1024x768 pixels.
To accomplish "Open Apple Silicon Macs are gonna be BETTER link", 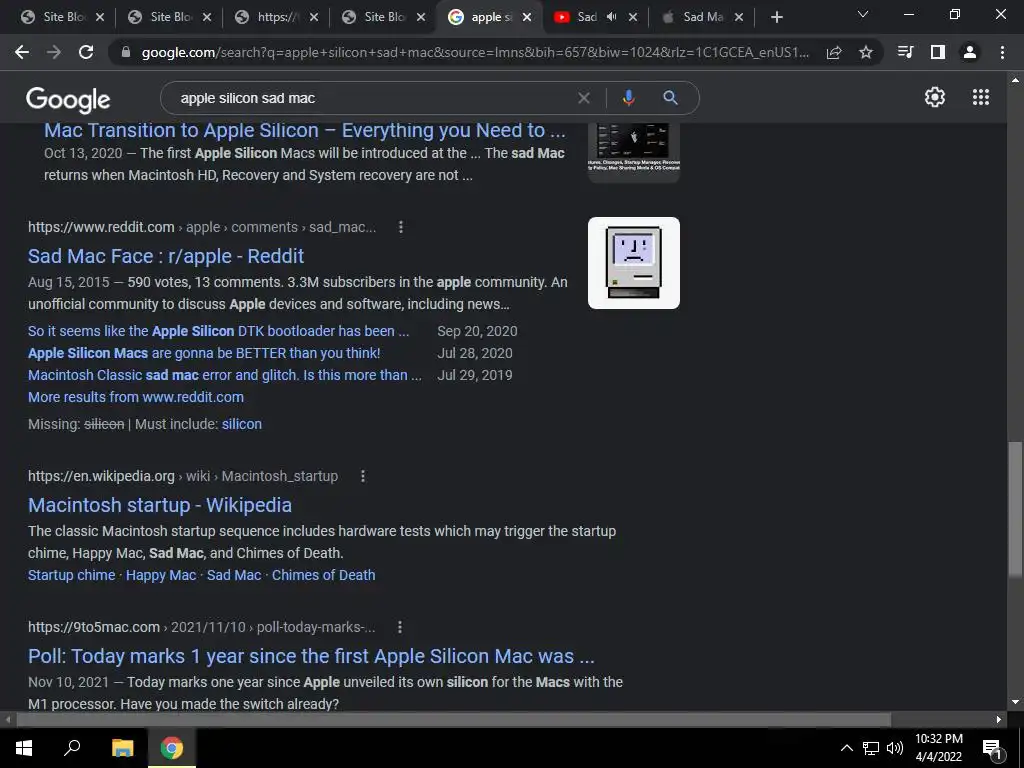I will [x=204, y=353].
